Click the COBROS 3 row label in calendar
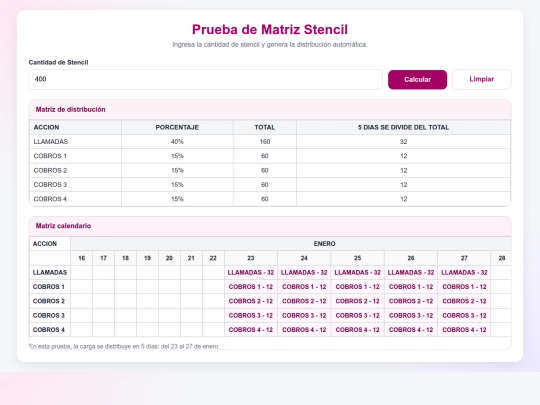Image resolution: width=540 pixels, height=405 pixels. (x=49, y=315)
